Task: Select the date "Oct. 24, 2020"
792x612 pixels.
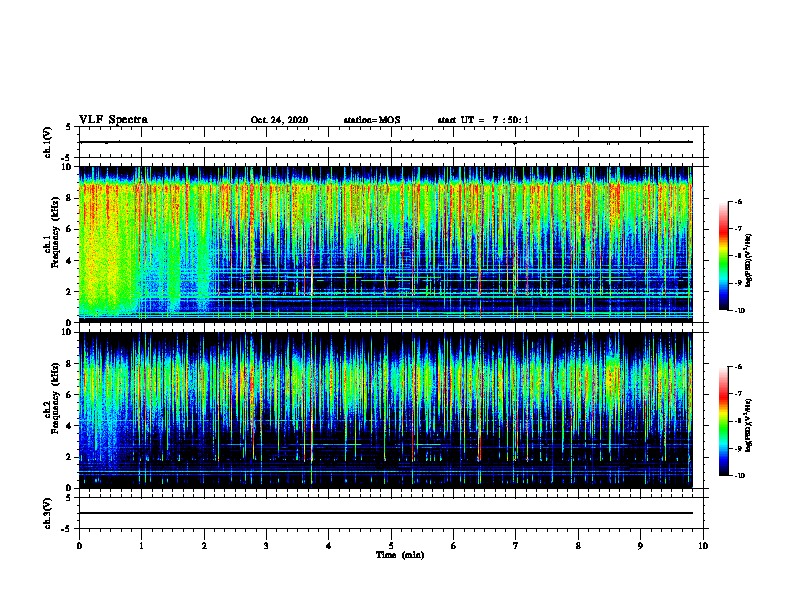Action: coord(279,120)
